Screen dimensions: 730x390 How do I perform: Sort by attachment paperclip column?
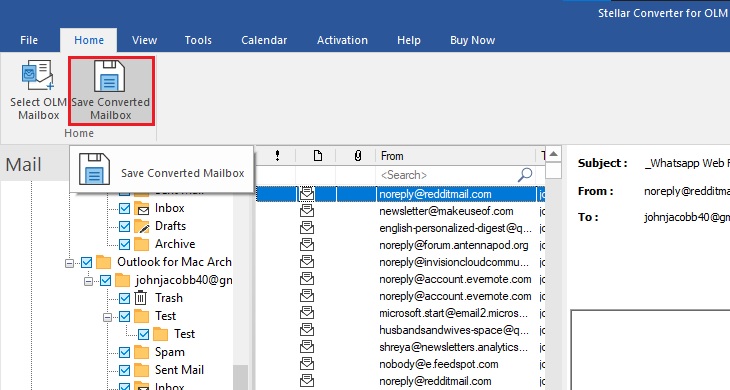click(358, 156)
